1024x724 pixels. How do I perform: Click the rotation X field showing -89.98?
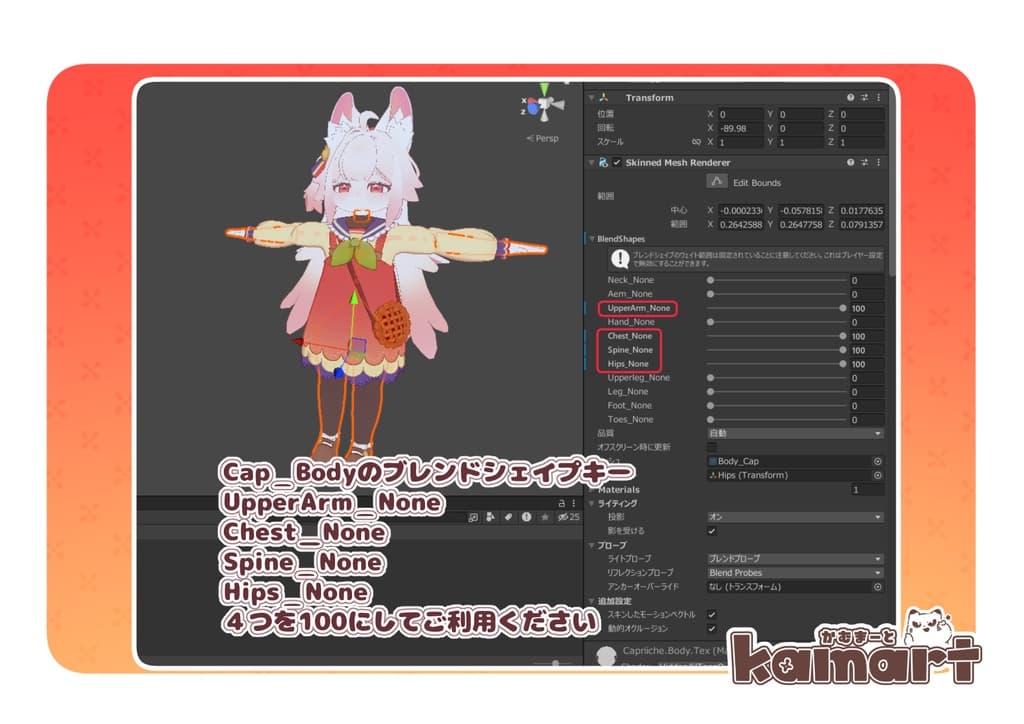(740, 128)
